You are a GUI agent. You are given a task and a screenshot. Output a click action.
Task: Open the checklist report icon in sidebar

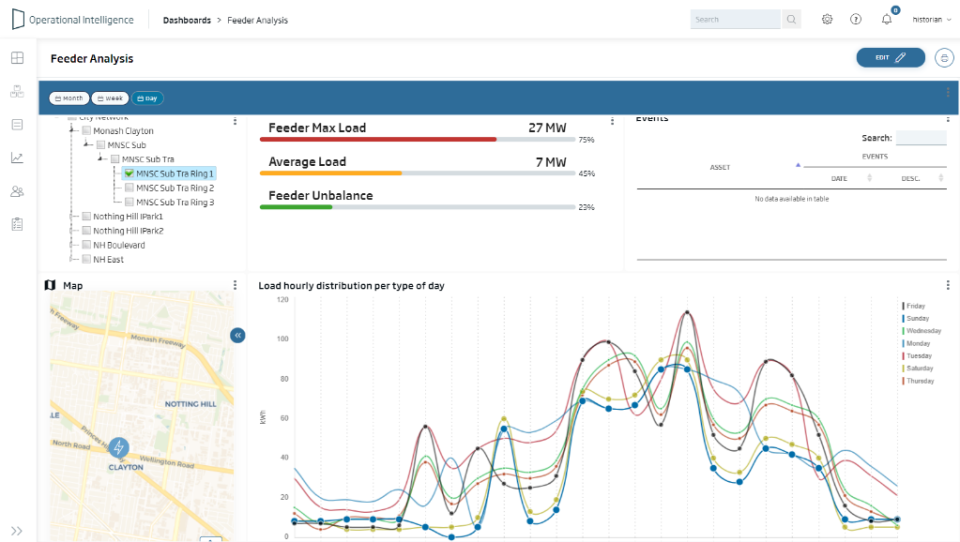point(17,224)
